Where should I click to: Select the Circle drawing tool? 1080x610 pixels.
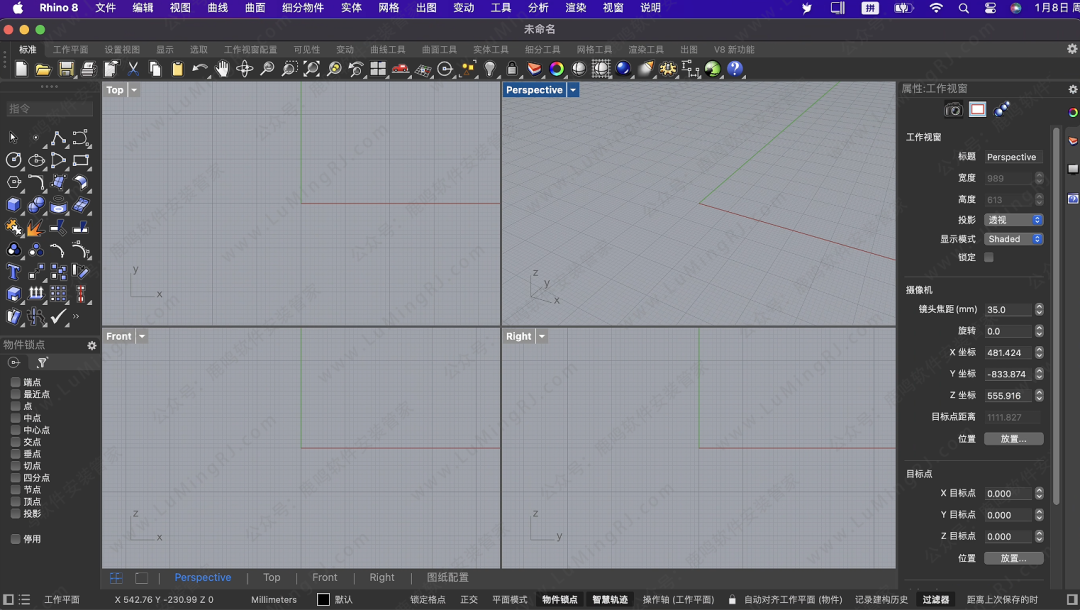click(14, 160)
